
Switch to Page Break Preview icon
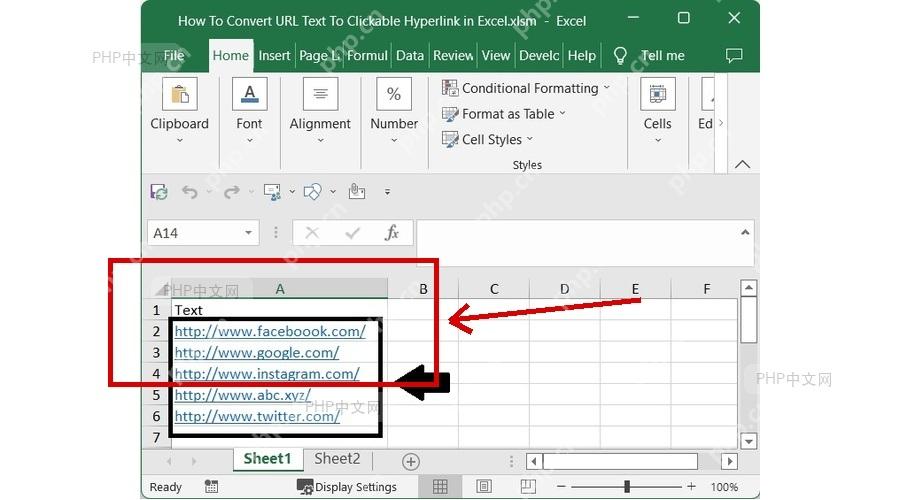(x=527, y=487)
